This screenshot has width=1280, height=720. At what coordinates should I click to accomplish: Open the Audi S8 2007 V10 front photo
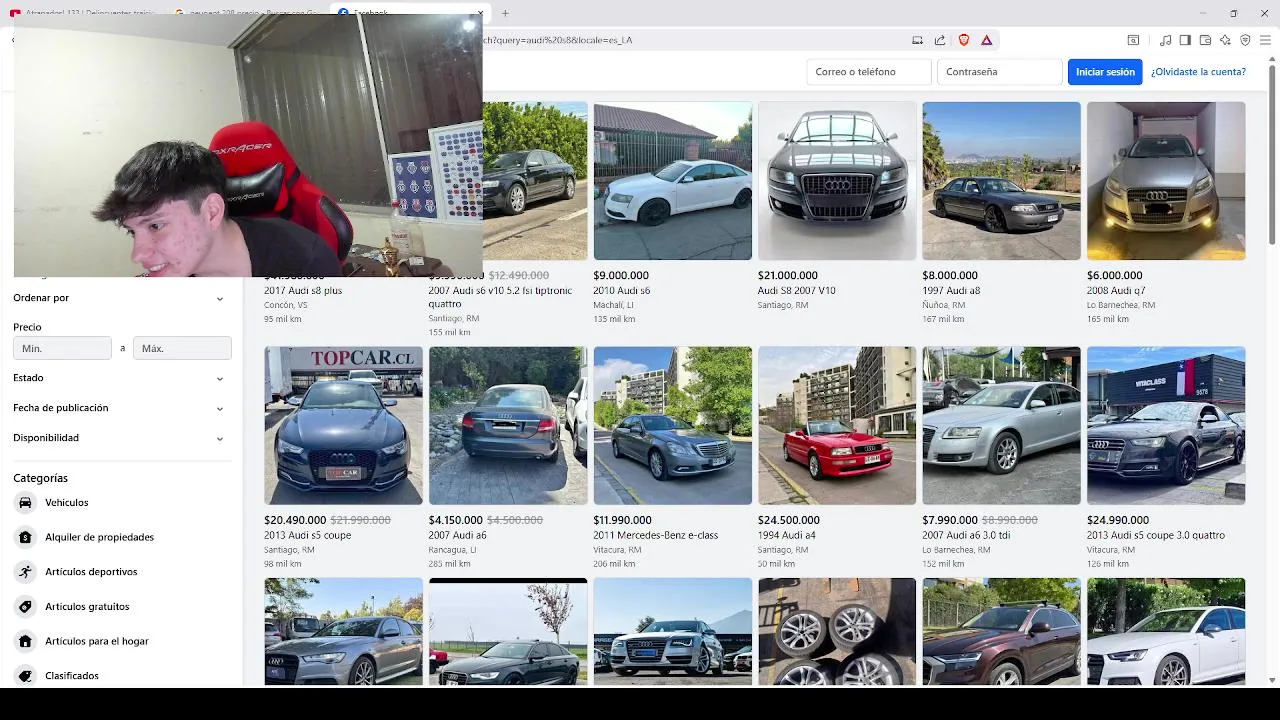(837, 181)
